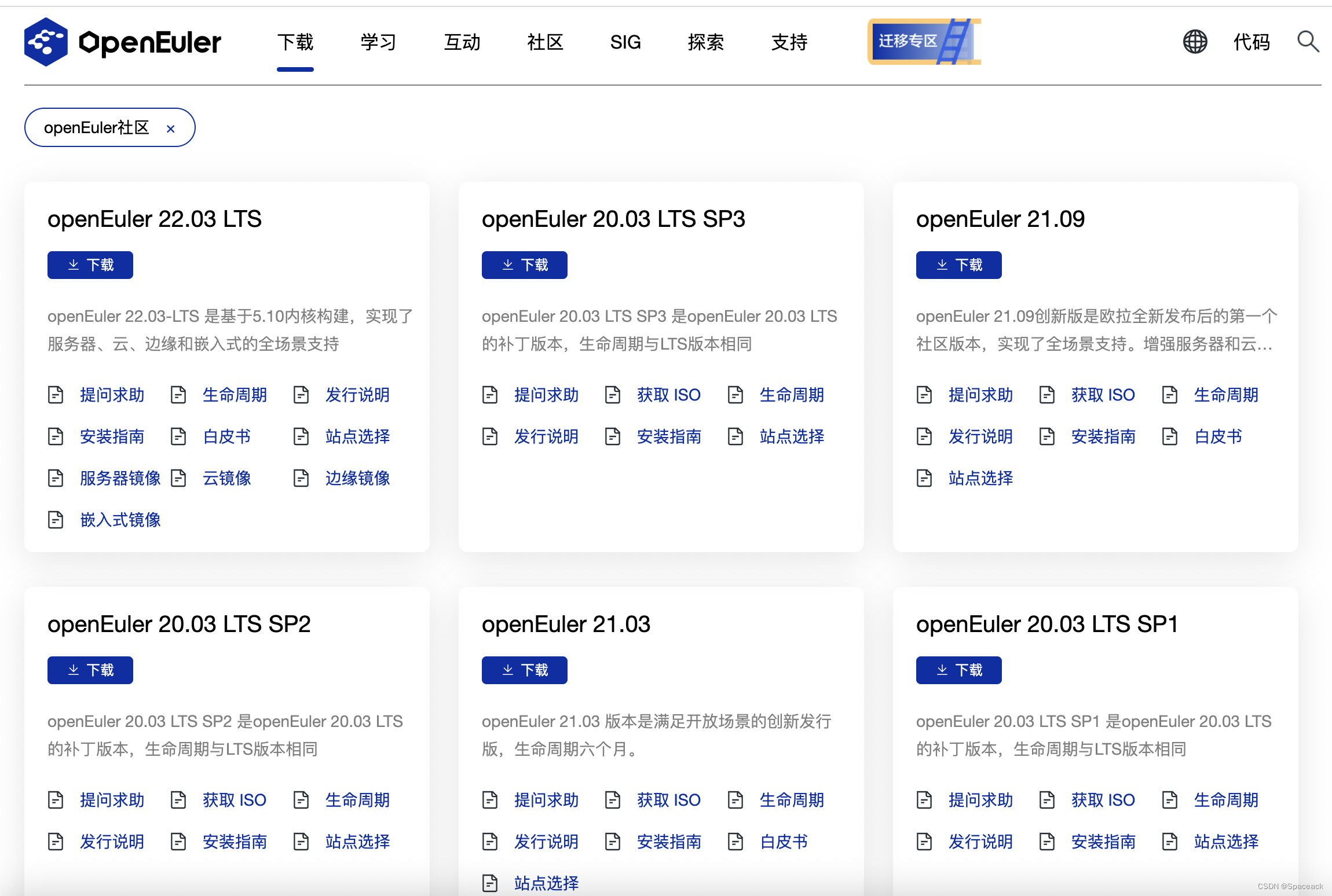Open the 支持 navigation menu
Viewport: 1332px width, 896px height.
[x=789, y=42]
